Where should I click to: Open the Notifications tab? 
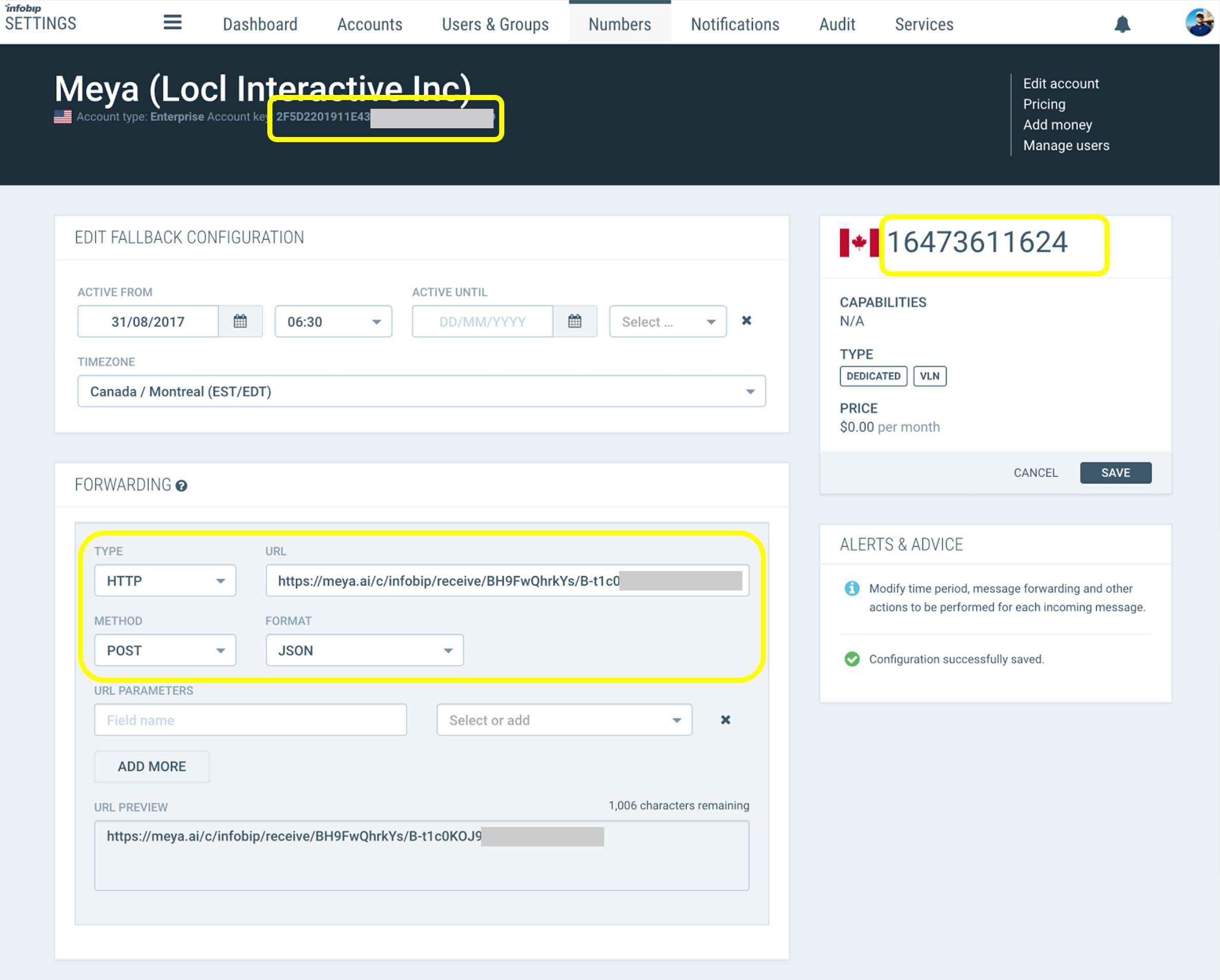click(x=735, y=24)
